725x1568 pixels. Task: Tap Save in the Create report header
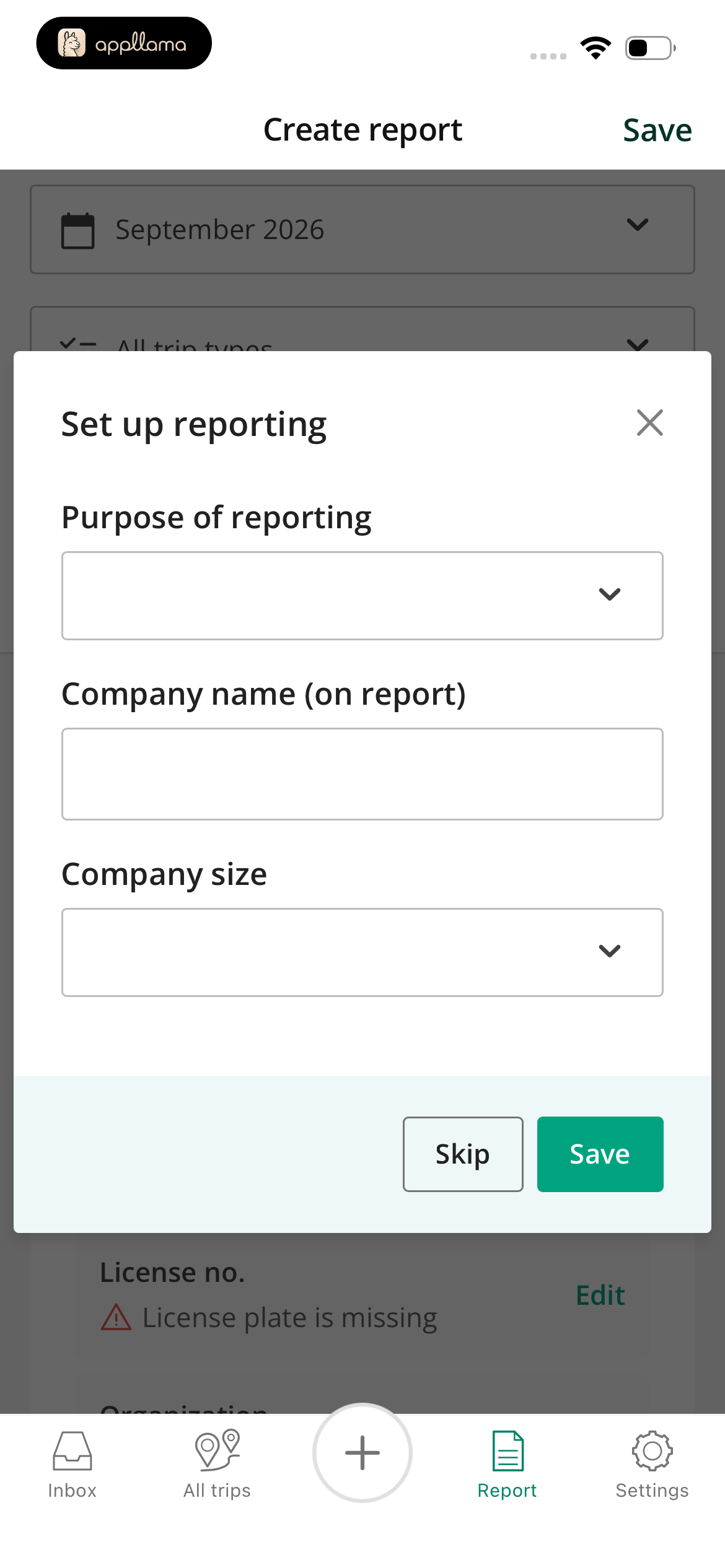tap(657, 130)
